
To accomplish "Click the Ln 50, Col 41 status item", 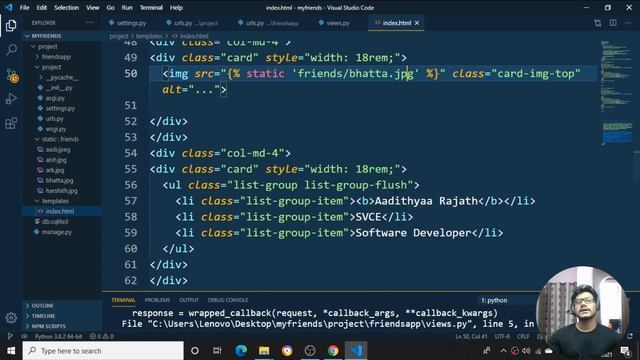I will (471, 336).
